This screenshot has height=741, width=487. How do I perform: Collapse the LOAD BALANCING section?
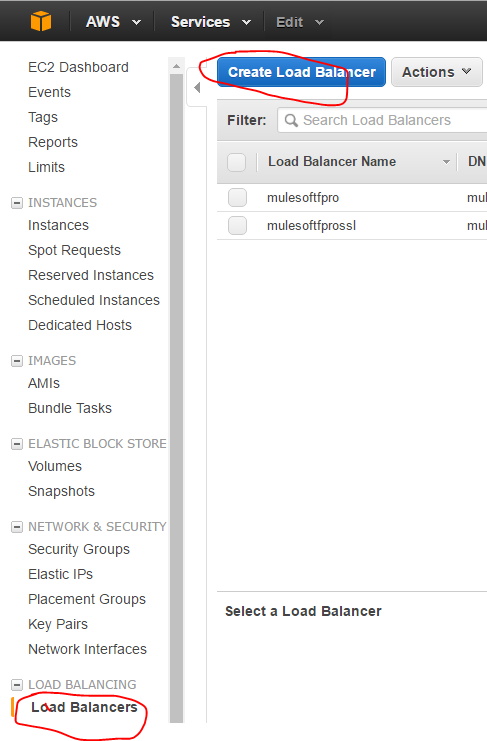pyautogui.click(x=17, y=685)
